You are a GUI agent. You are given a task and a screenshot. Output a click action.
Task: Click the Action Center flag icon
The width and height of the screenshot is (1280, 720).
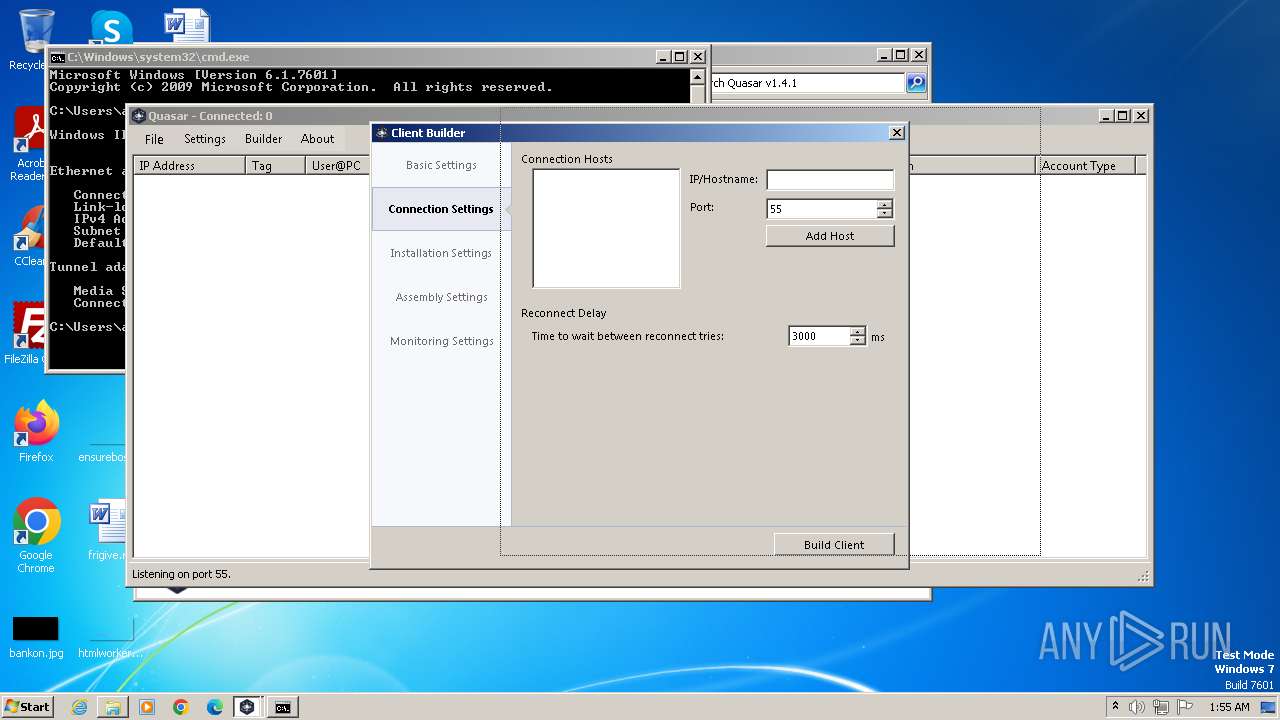(1185, 707)
